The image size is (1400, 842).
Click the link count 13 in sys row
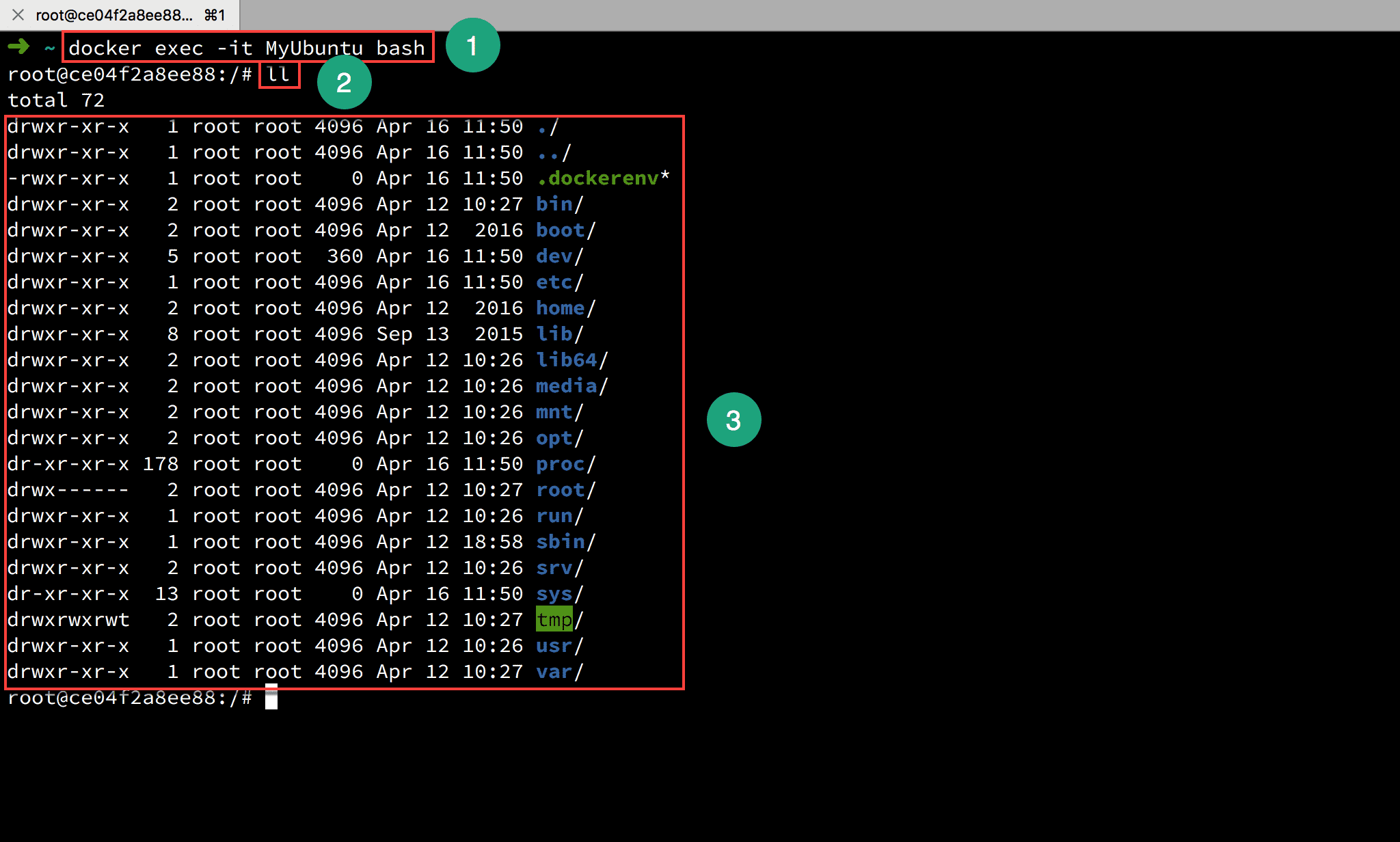click(x=167, y=594)
